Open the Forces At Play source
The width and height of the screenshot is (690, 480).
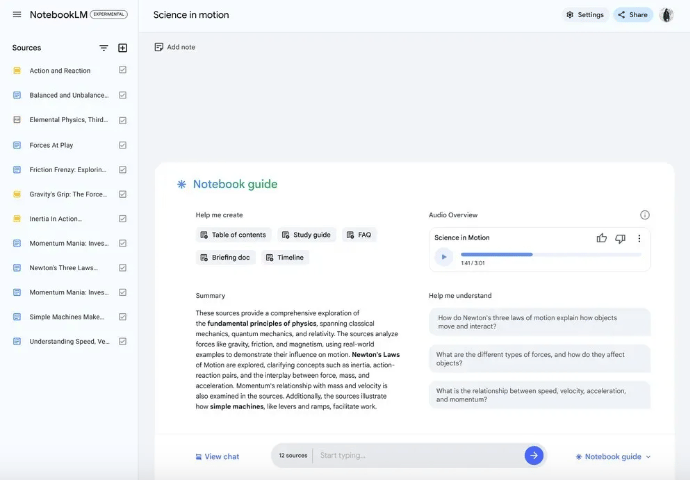(51, 145)
